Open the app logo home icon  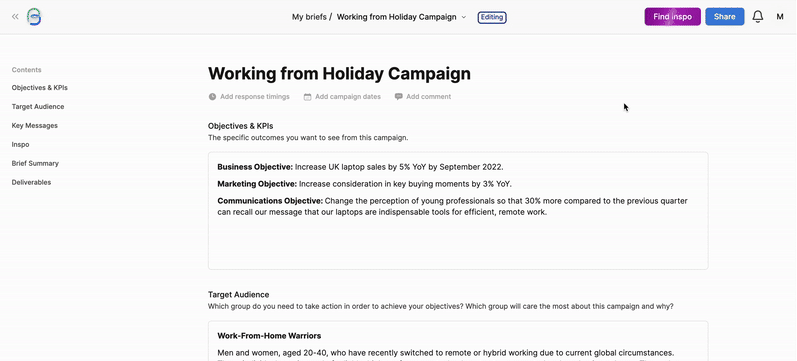pos(34,17)
